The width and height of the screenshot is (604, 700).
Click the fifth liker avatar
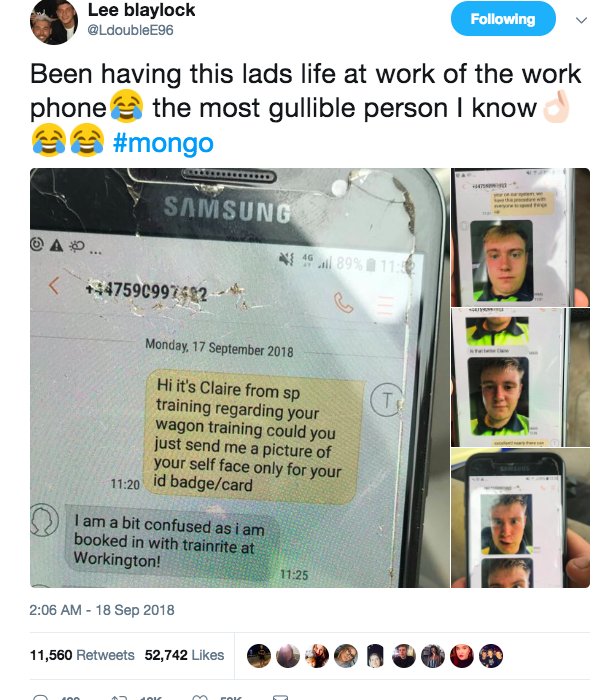[375, 656]
